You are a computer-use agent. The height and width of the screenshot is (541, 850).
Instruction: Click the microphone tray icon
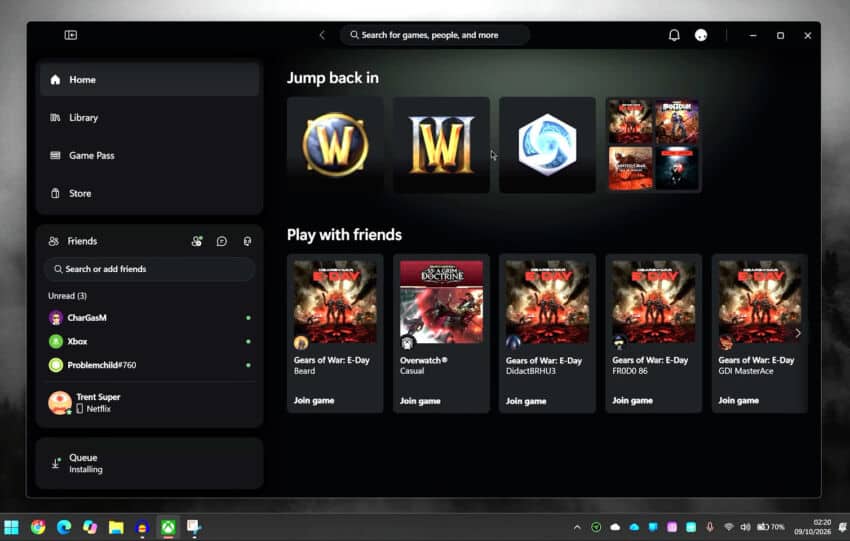[710, 527]
